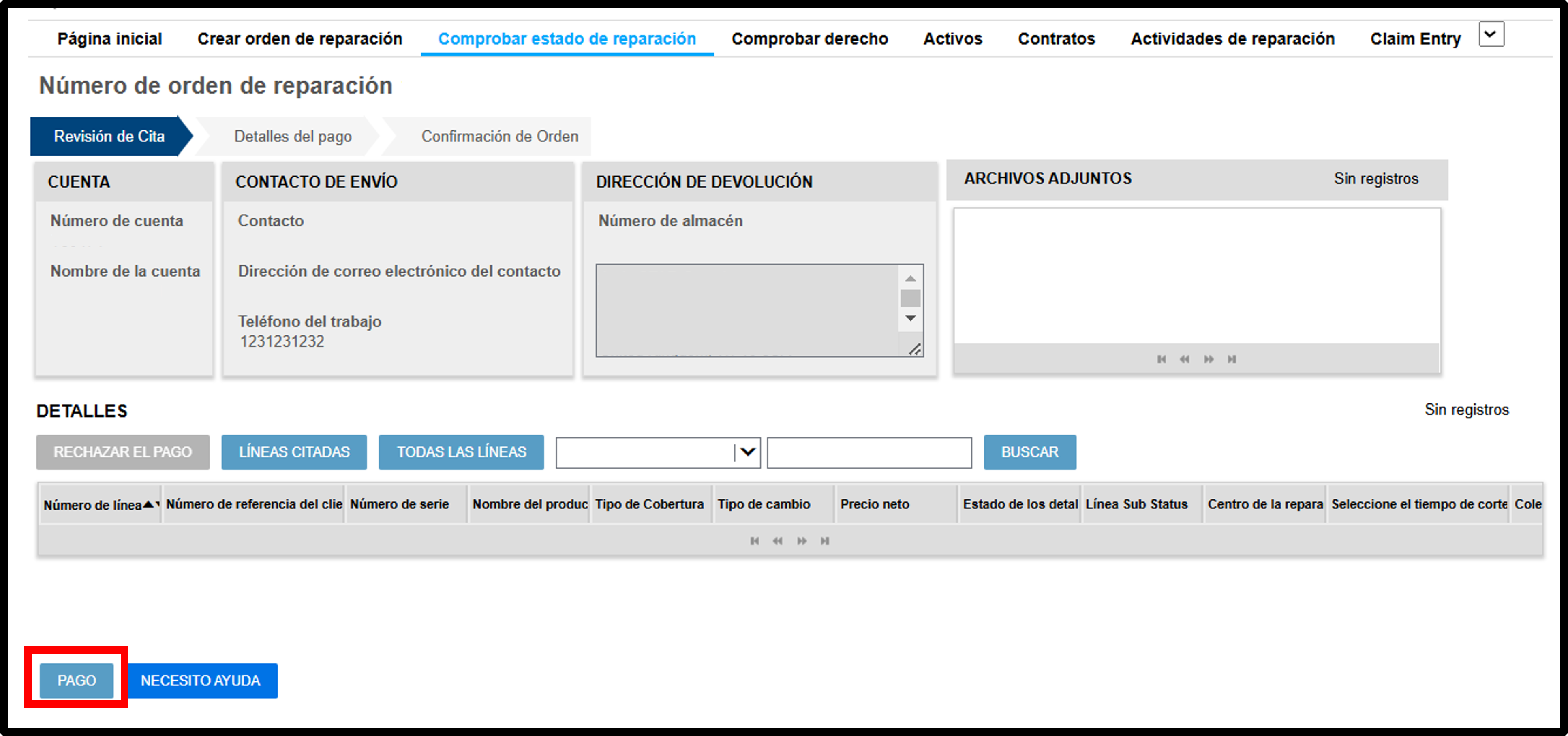The width and height of the screenshot is (1568, 736).
Task: Click Dirección de correo electrónico del contacto label
Action: [399, 271]
